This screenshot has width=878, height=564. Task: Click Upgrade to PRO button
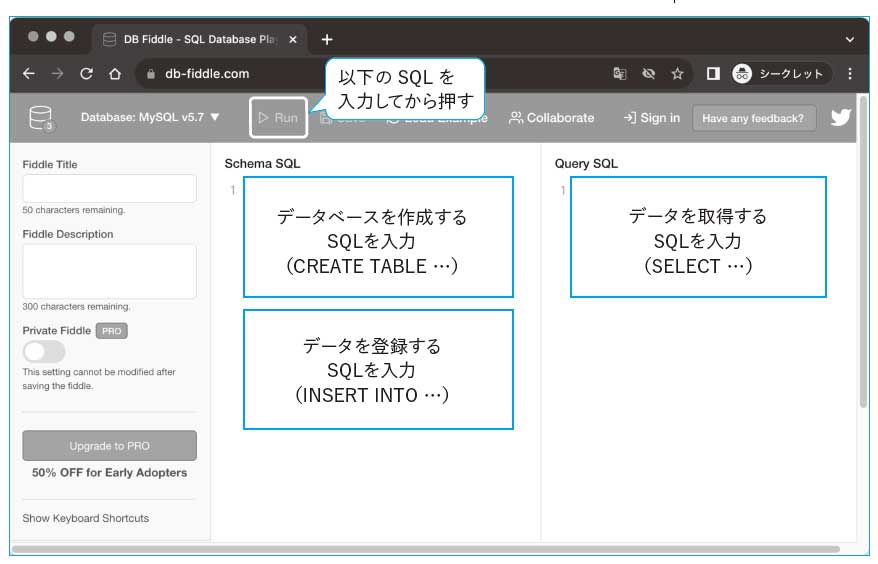point(109,446)
